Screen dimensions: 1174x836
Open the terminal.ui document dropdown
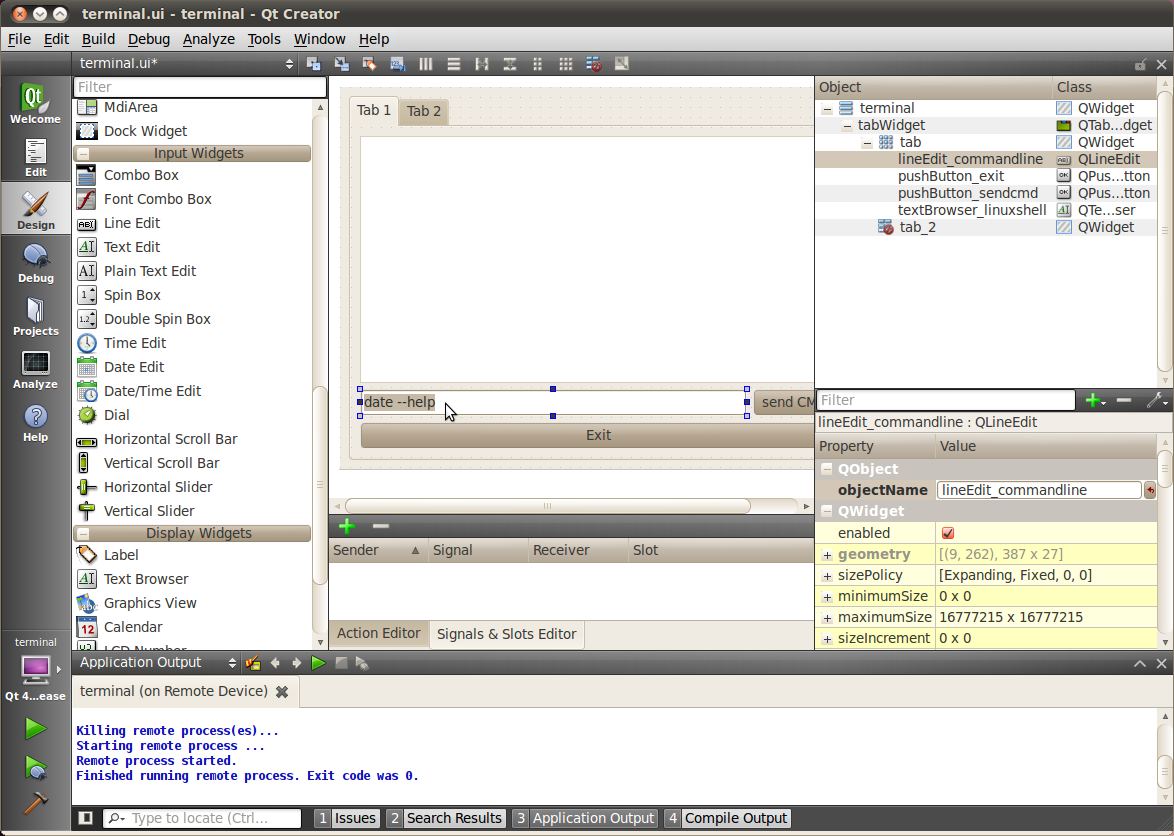184,64
